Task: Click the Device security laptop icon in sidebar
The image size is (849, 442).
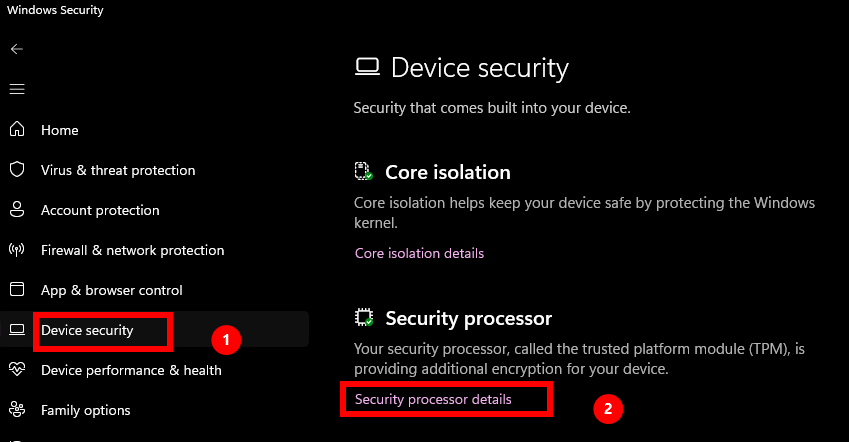Action: (17, 330)
